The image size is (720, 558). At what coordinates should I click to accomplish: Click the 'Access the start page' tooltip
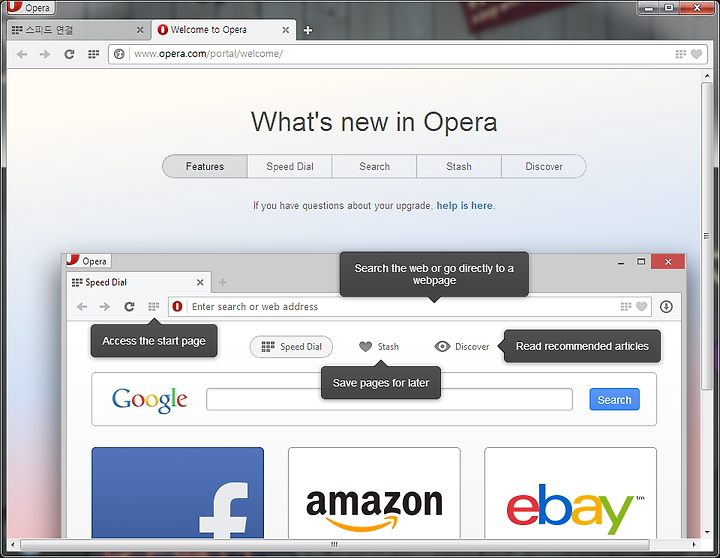pyautogui.click(x=154, y=341)
